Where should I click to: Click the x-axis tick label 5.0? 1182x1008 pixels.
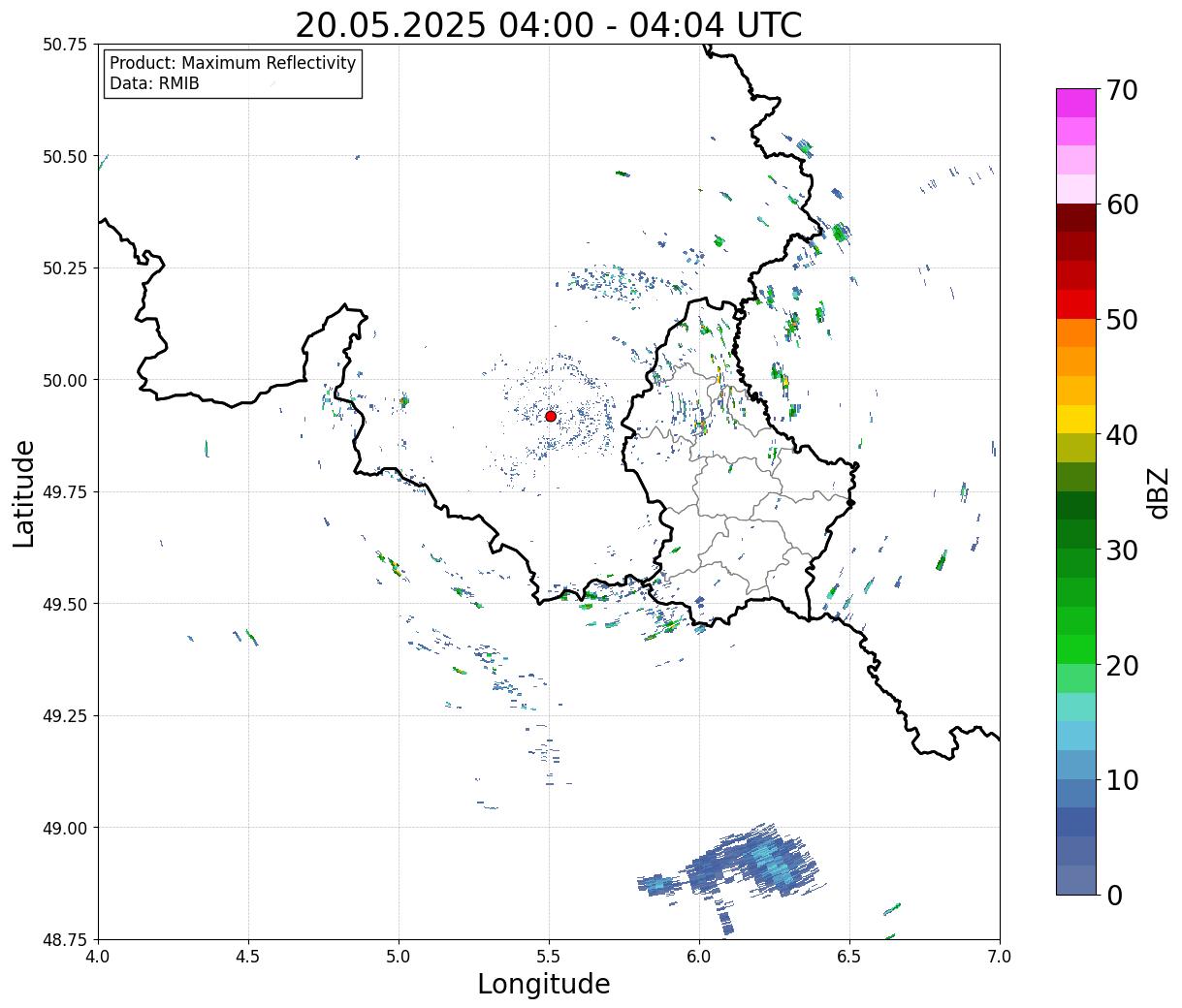pos(399,957)
